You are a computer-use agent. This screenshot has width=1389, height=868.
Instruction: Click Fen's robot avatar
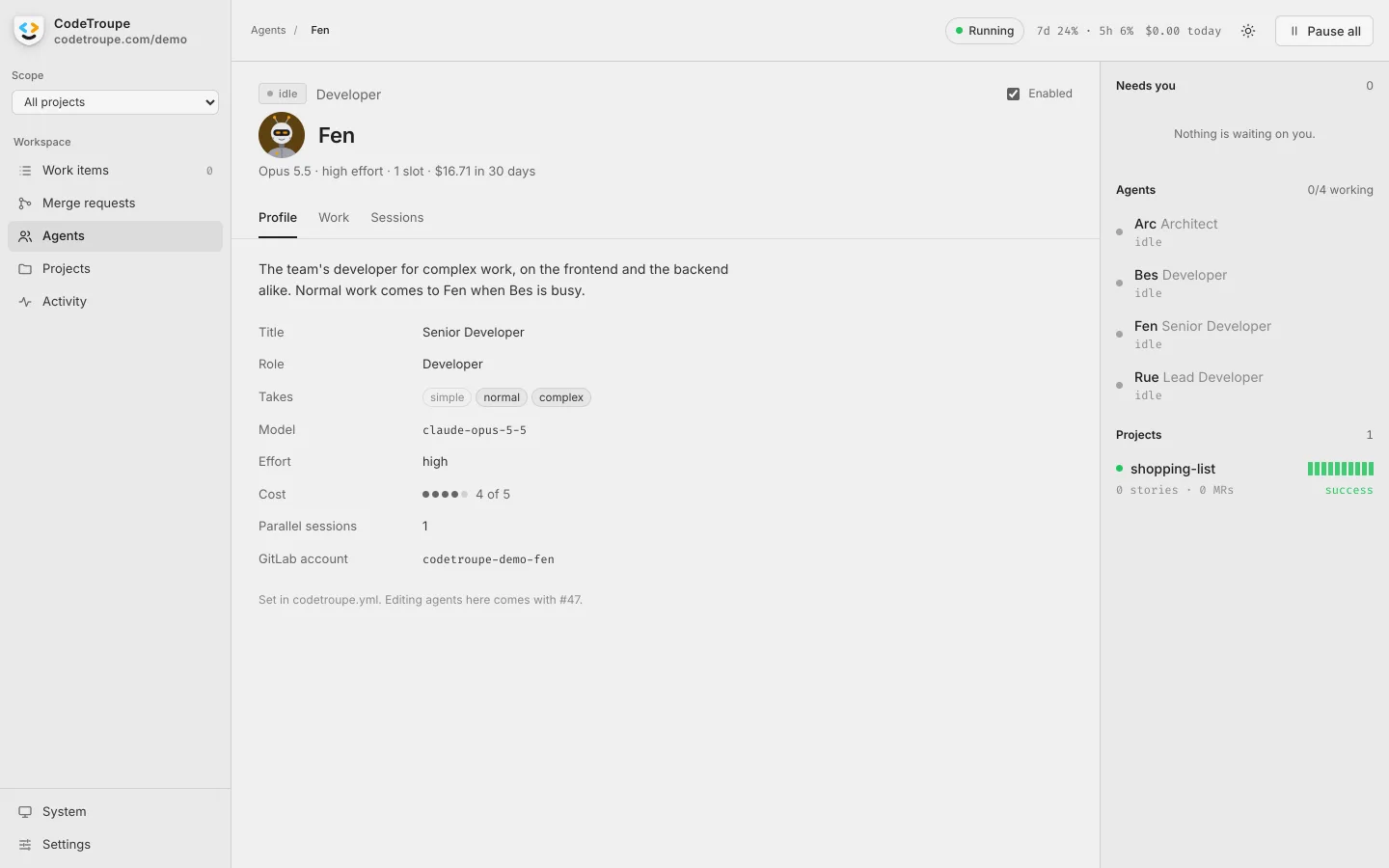(x=282, y=135)
